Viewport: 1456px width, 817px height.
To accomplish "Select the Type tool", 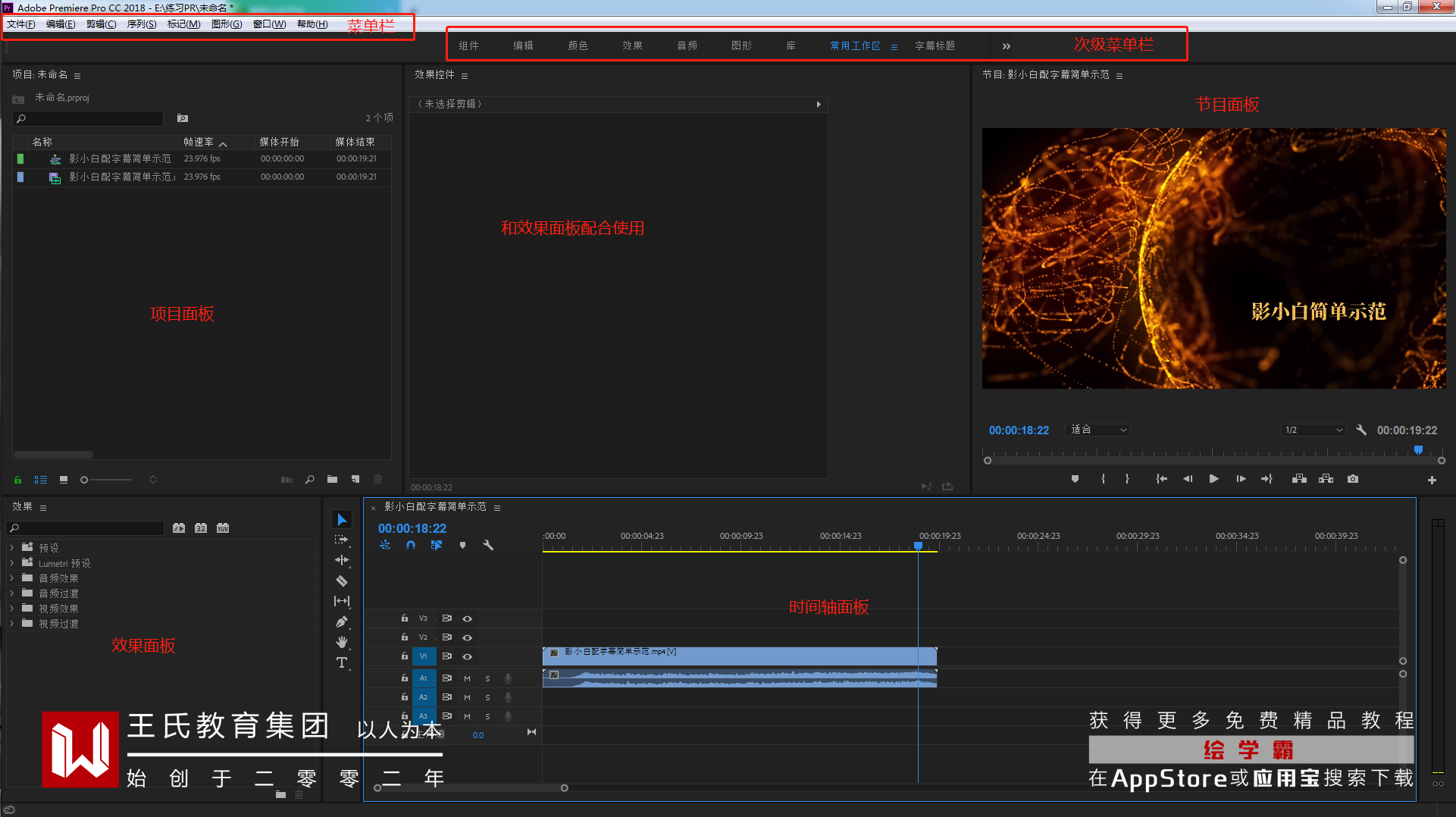I will pyautogui.click(x=342, y=662).
